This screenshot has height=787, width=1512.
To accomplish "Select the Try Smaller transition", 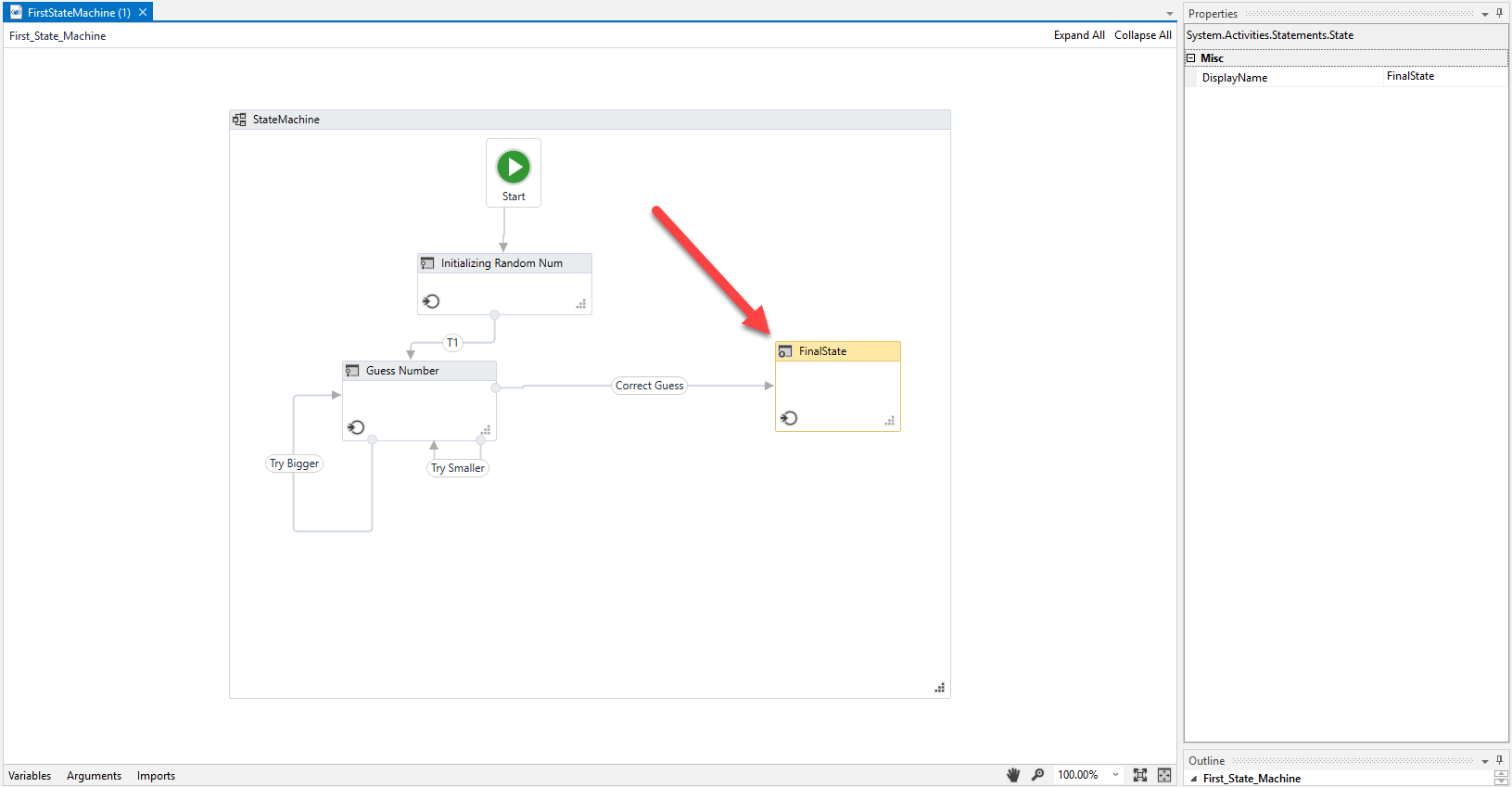I will point(458,468).
